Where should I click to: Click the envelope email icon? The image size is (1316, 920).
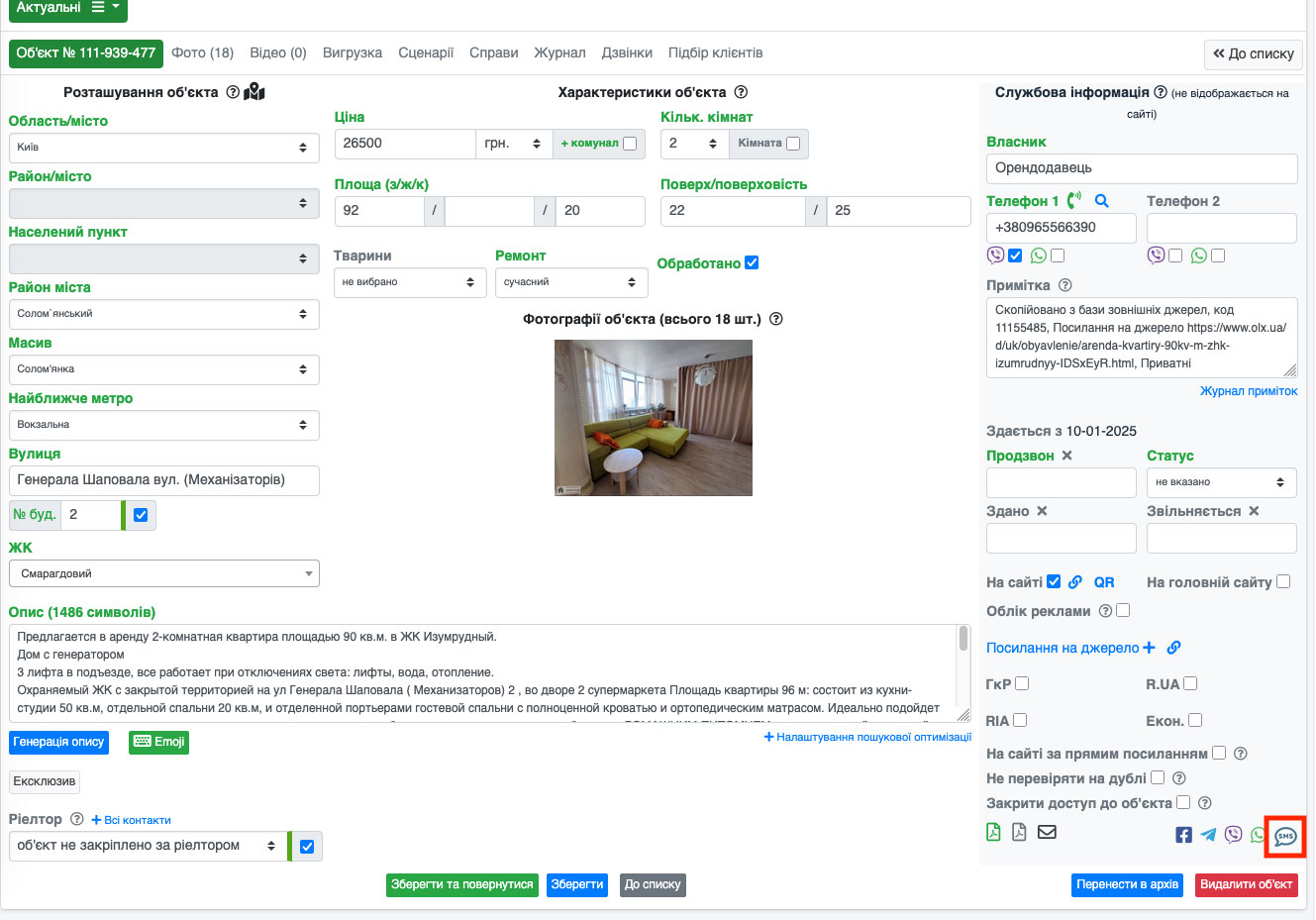tap(1047, 832)
